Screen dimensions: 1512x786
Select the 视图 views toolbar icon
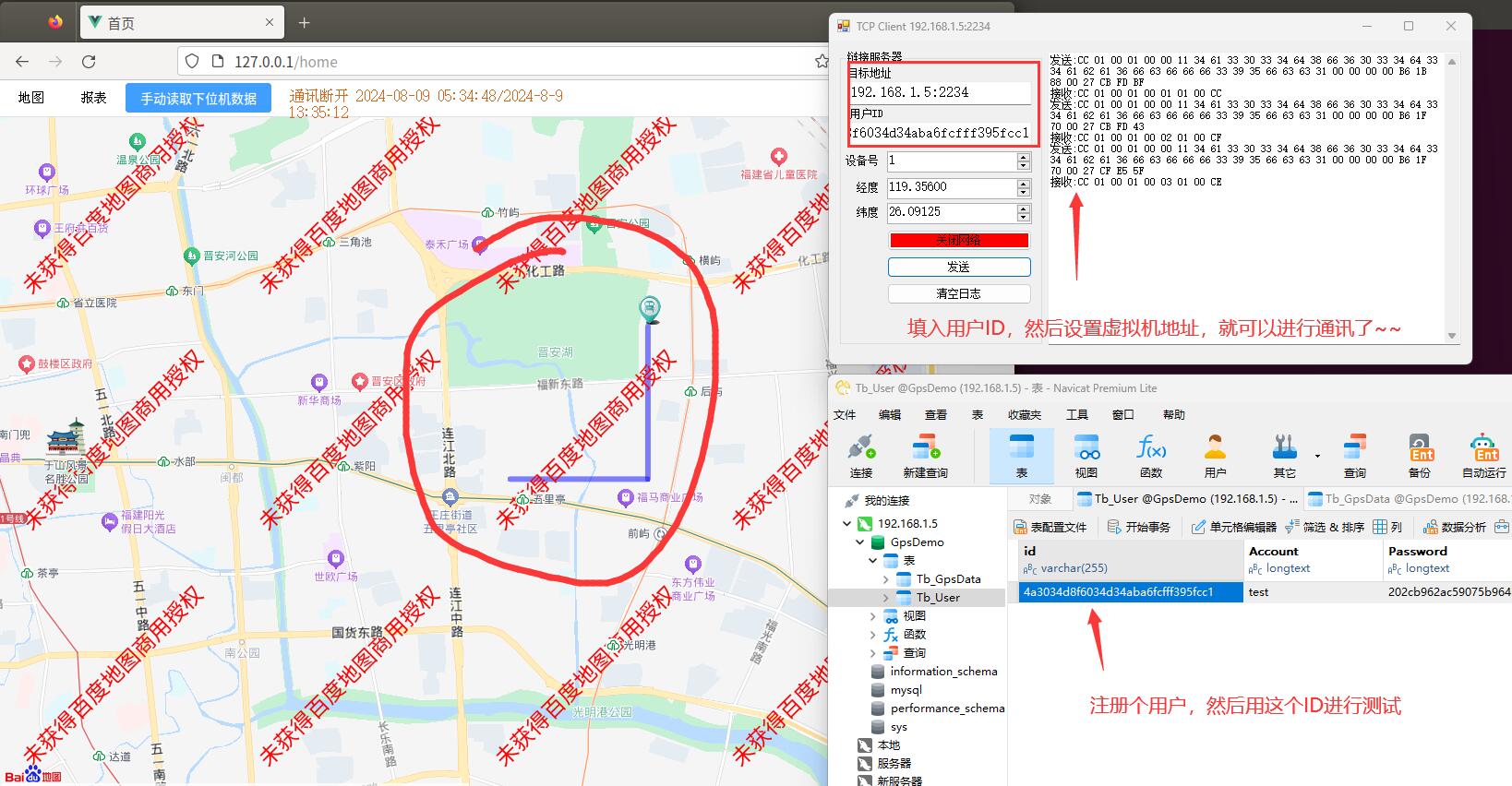[x=1086, y=457]
